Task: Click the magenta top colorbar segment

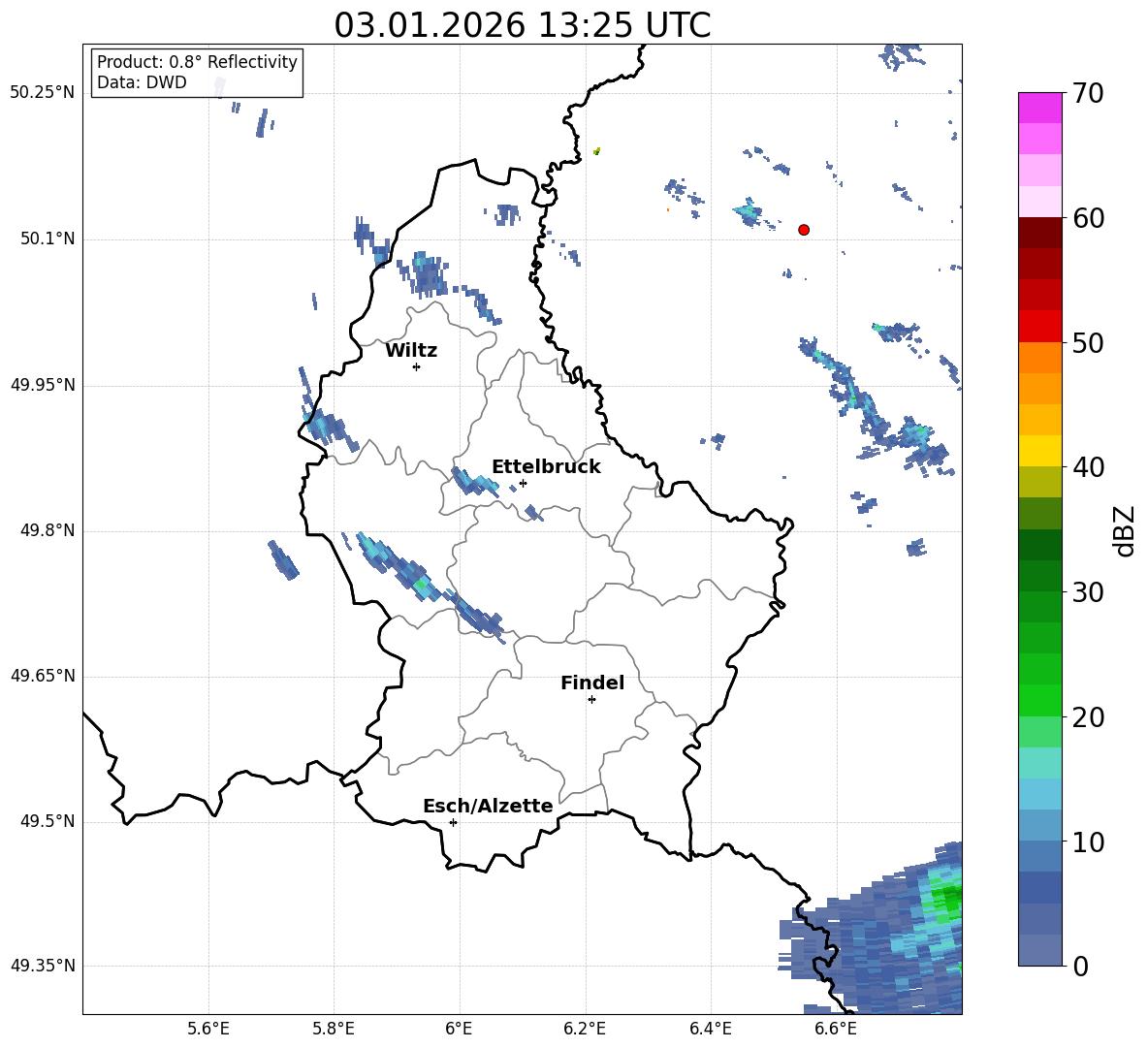Action: click(1039, 108)
